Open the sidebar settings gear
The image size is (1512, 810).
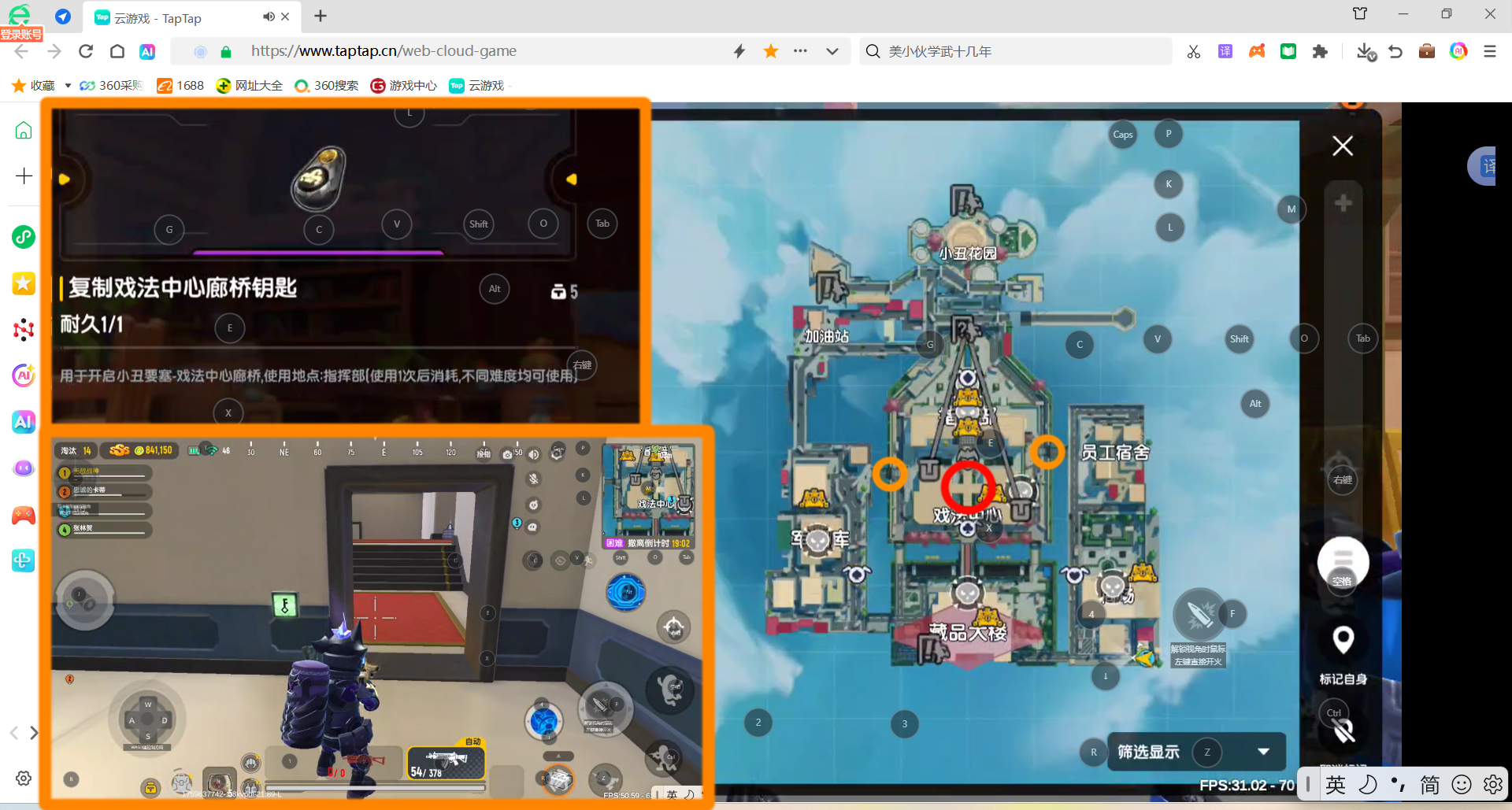click(x=24, y=778)
